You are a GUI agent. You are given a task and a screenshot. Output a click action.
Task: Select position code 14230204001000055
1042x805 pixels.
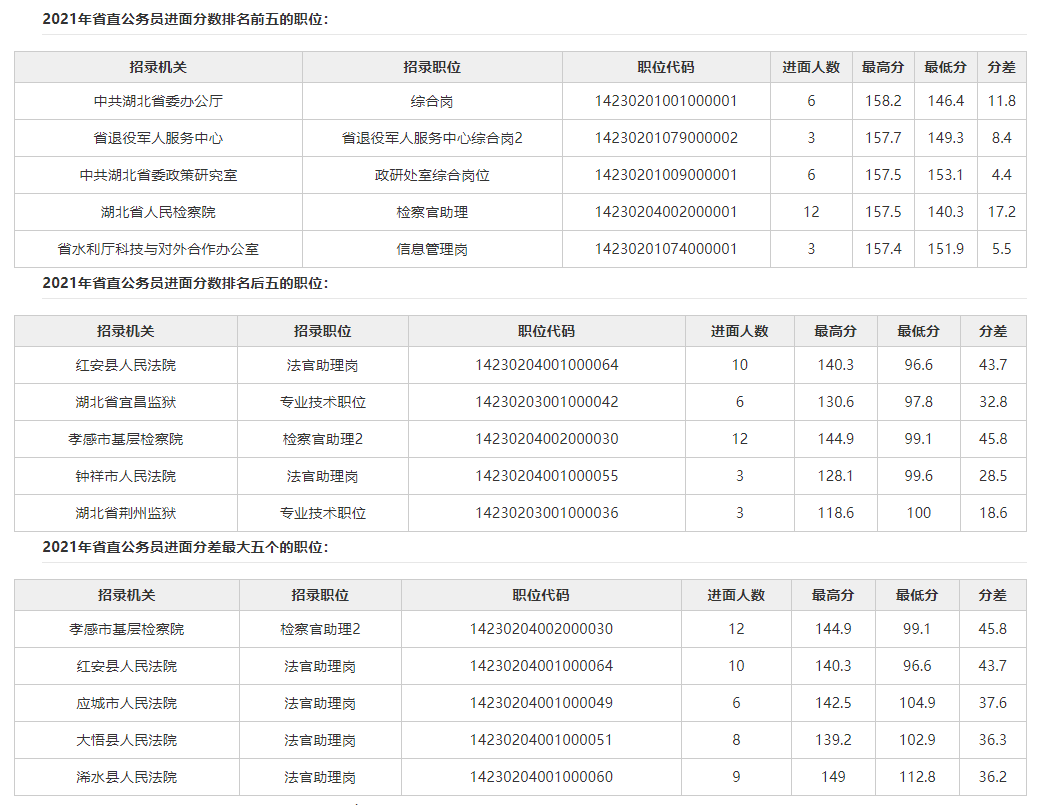(x=546, y=477)
